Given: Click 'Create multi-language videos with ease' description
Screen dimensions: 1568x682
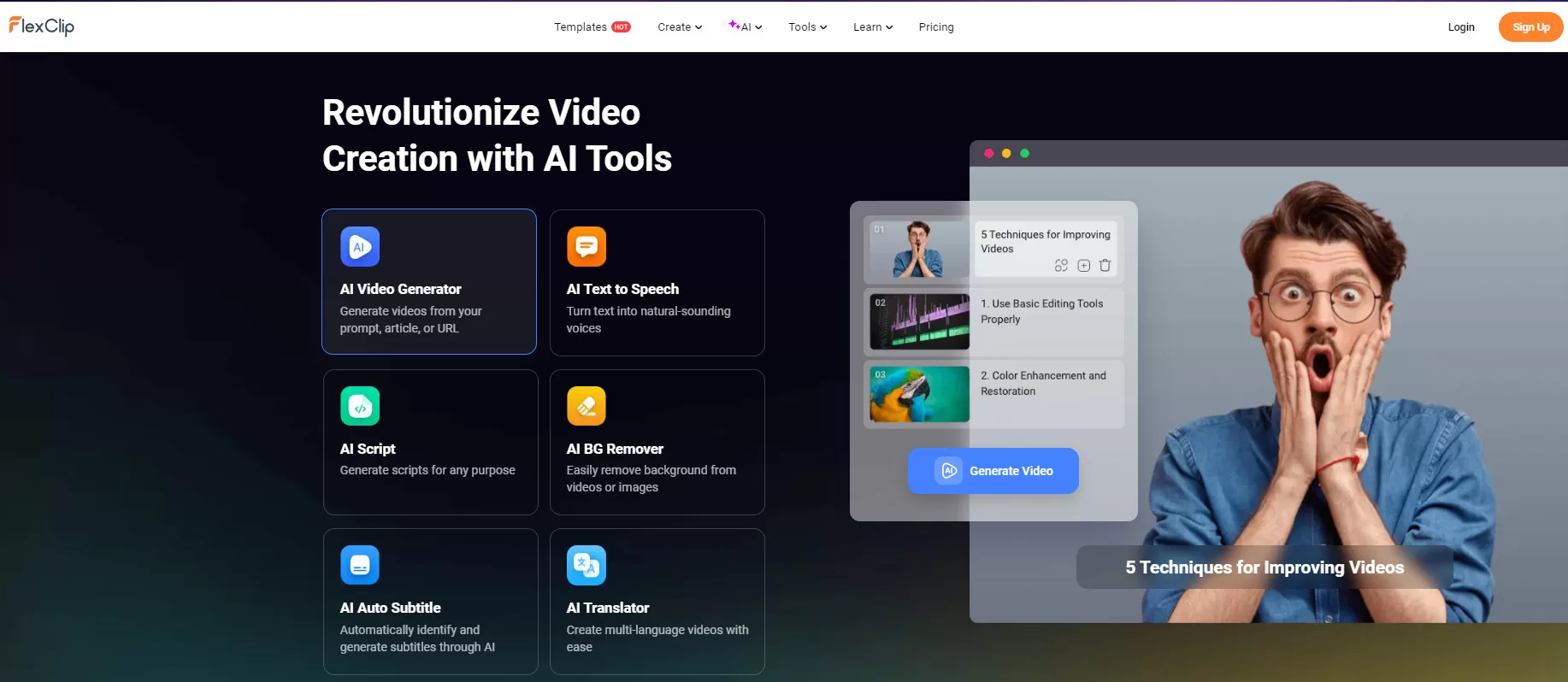Looking at the screenshot, I should coord(657,638).
